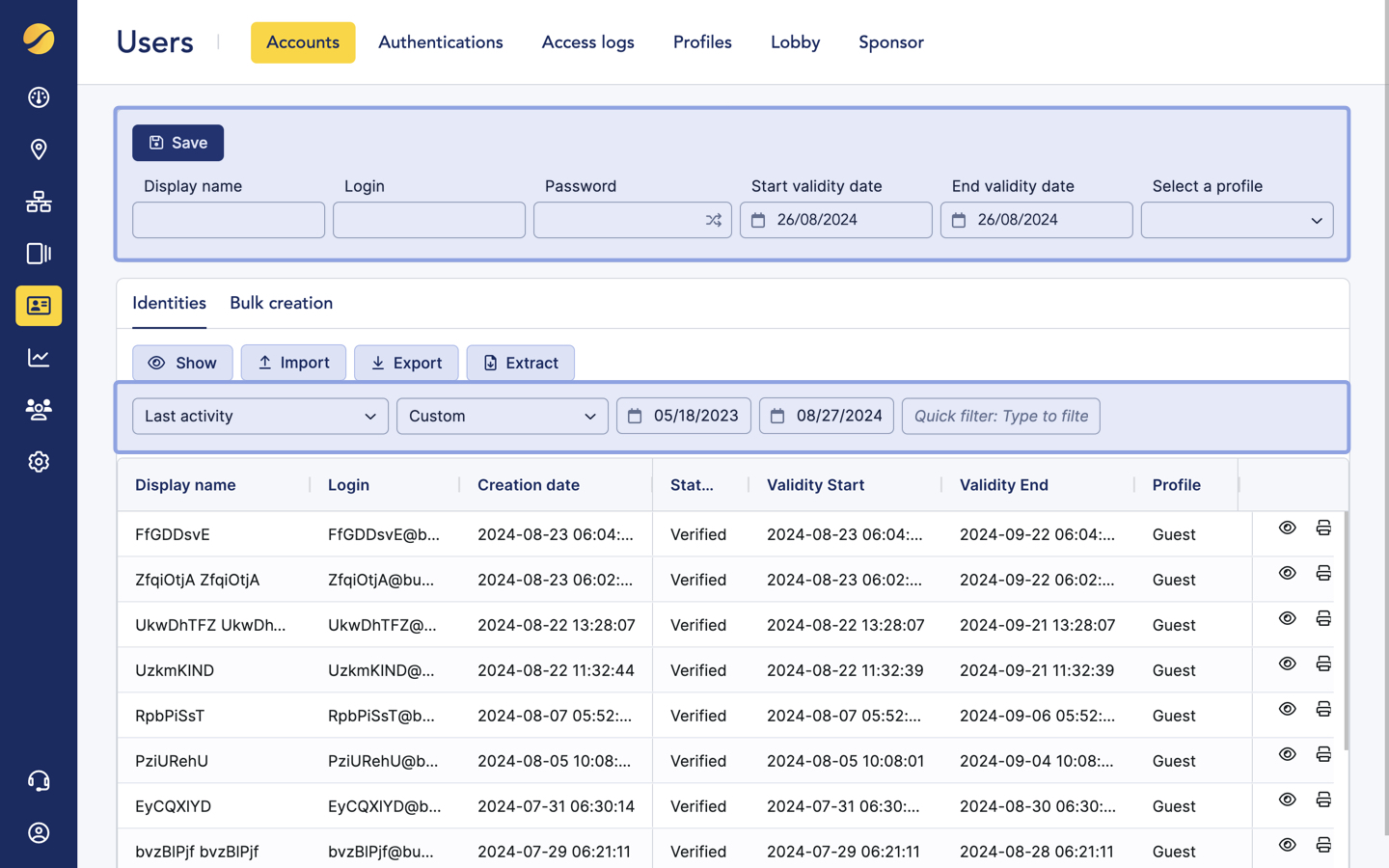Click the Quick filter text field
This screenshot has height=868, width=1389.
(1000, 416)
